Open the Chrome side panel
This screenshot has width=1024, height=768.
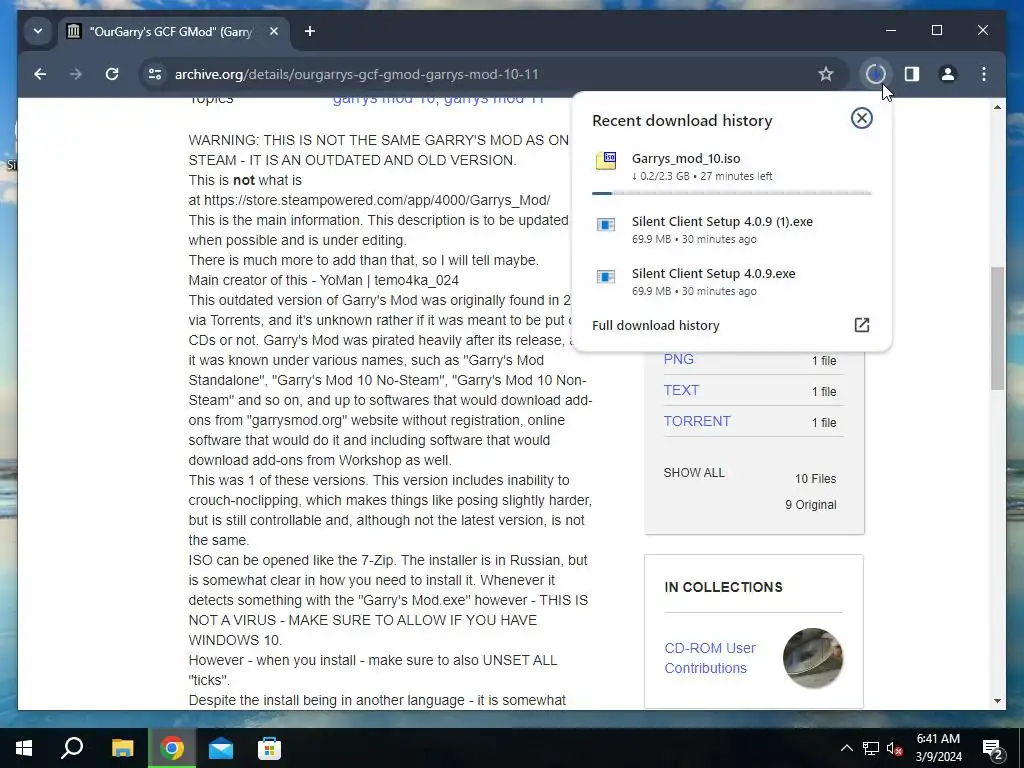click(912, 74)
